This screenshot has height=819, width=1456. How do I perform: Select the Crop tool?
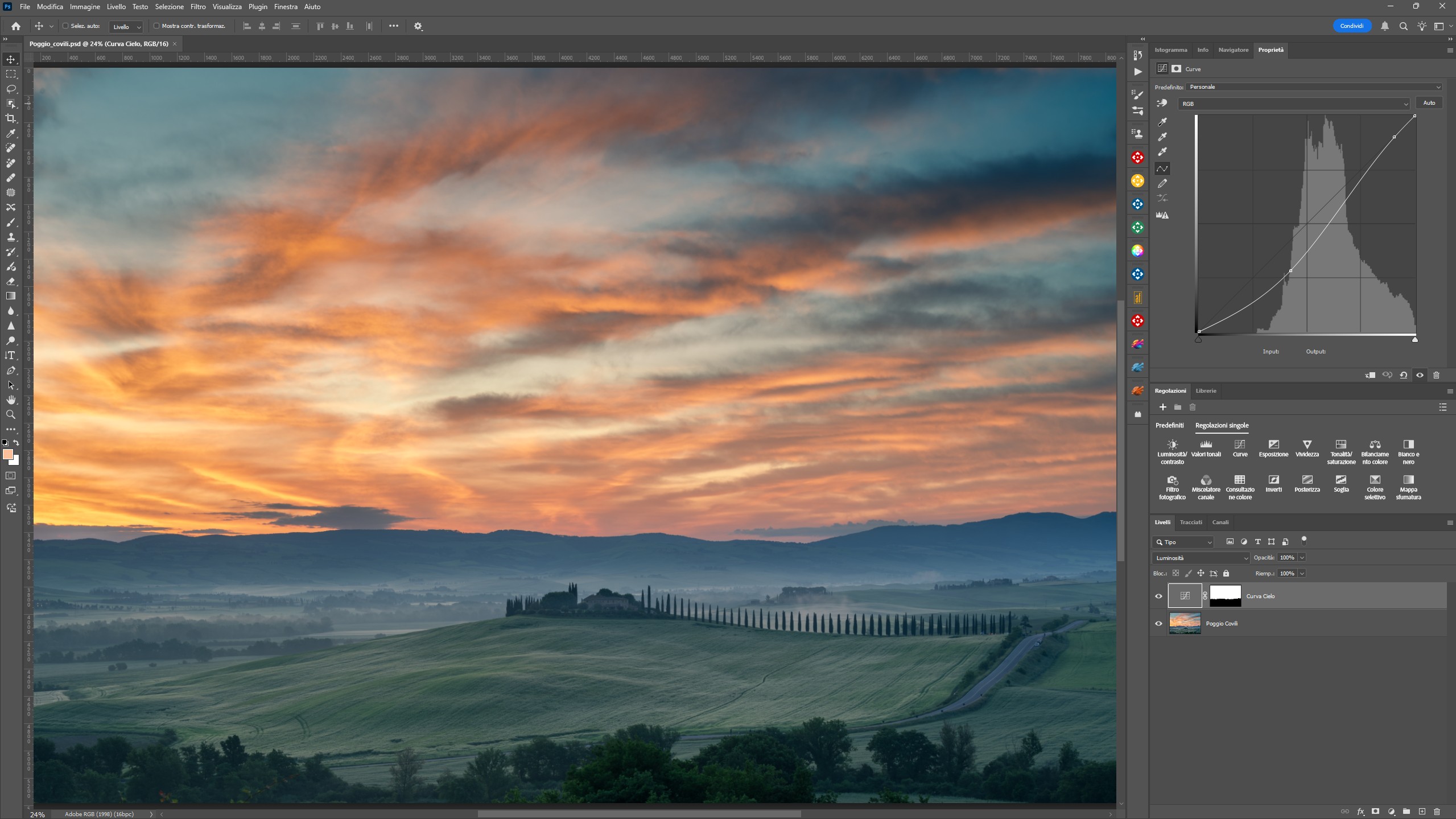(x=11, y=118)
